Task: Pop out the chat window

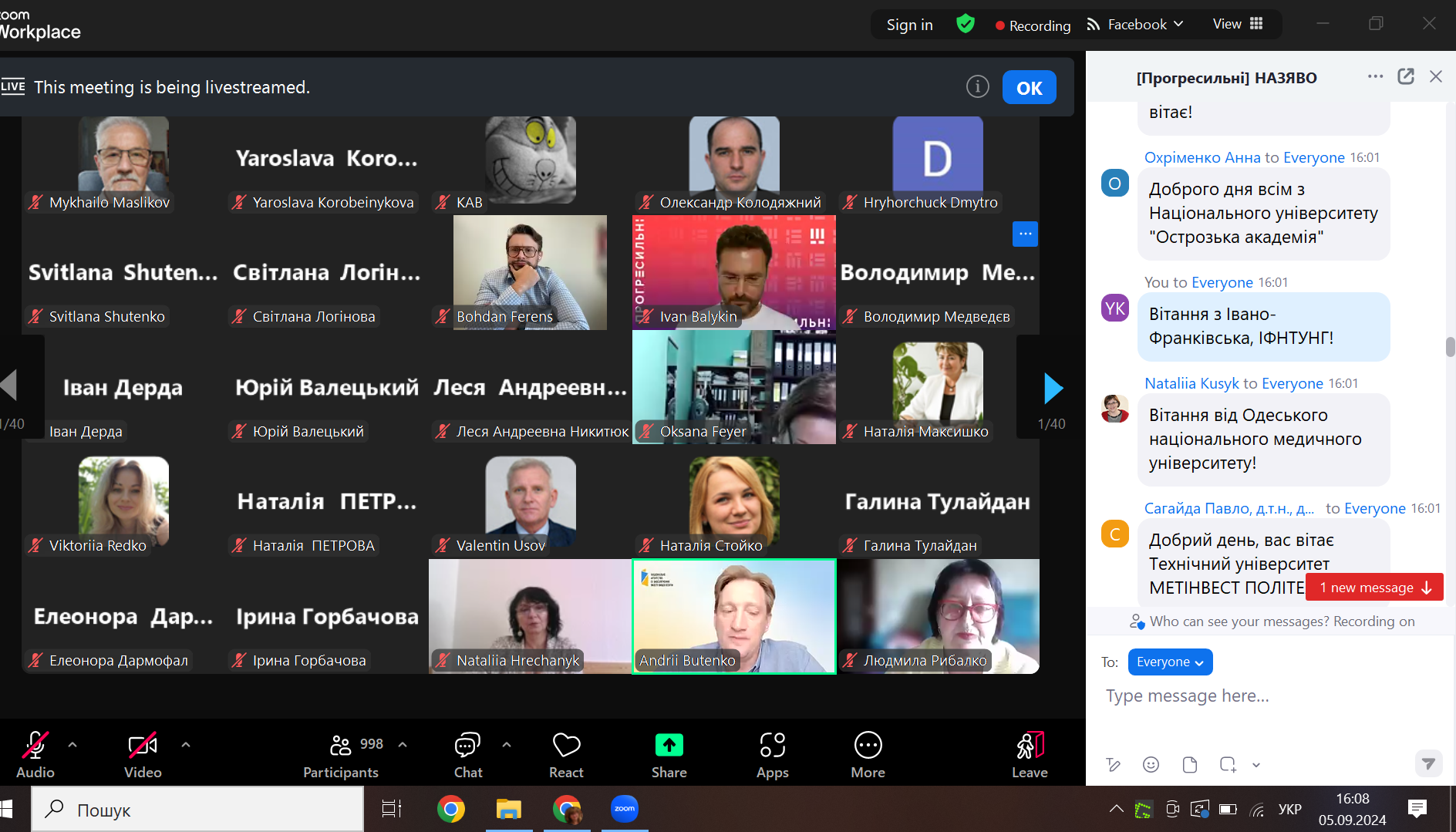Action: click(x=1405, y=76)
